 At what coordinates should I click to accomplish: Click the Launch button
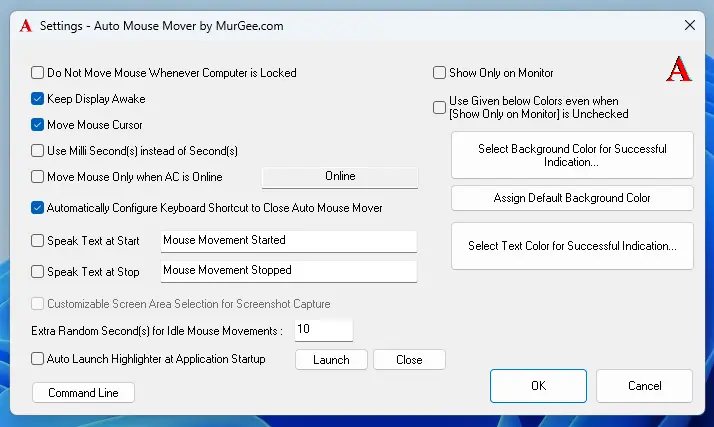pos(331,360)
